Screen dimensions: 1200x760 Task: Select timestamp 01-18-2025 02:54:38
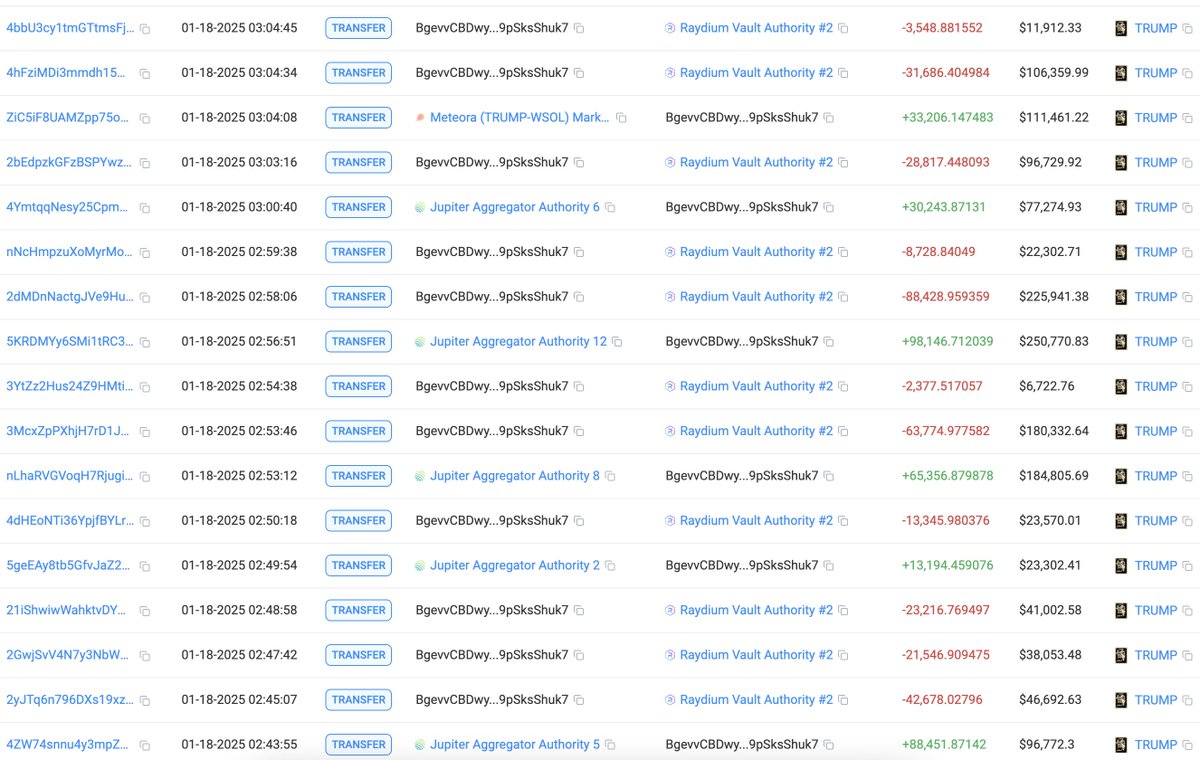[239, 386]
